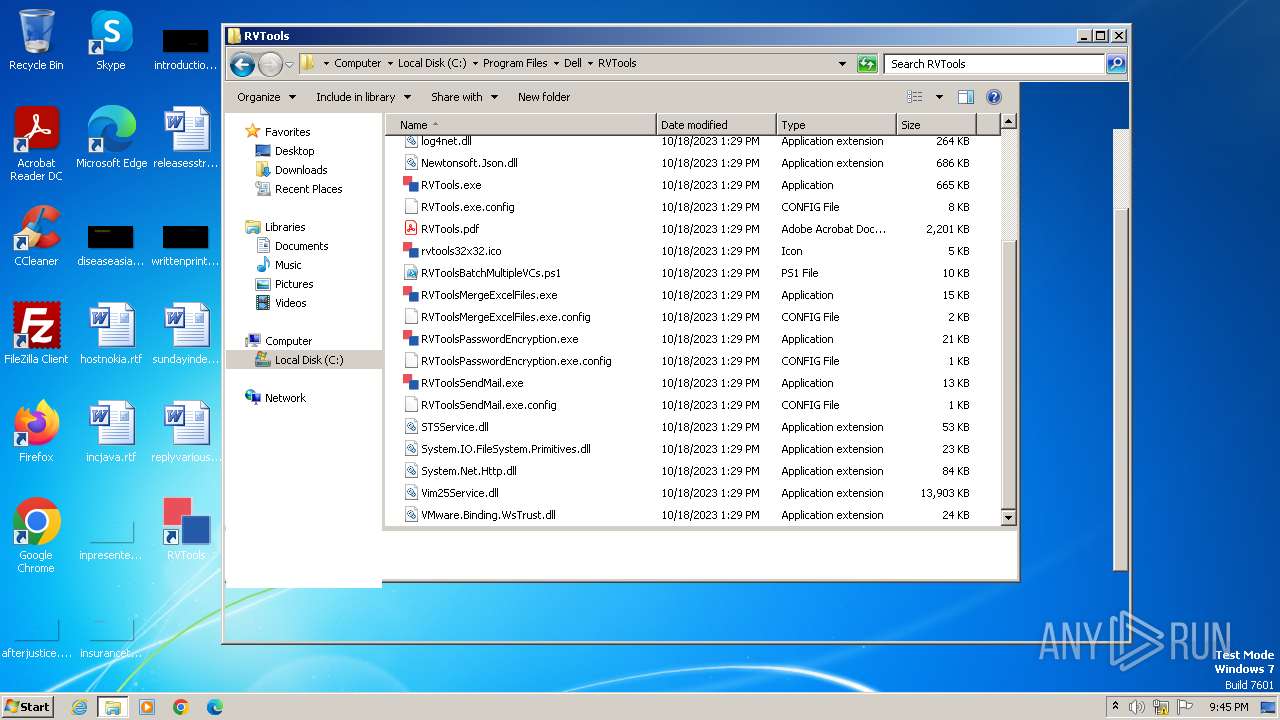Click Dell in the breadcrumb path
The image size is (1280, 720).
click(x=573, y=63)
